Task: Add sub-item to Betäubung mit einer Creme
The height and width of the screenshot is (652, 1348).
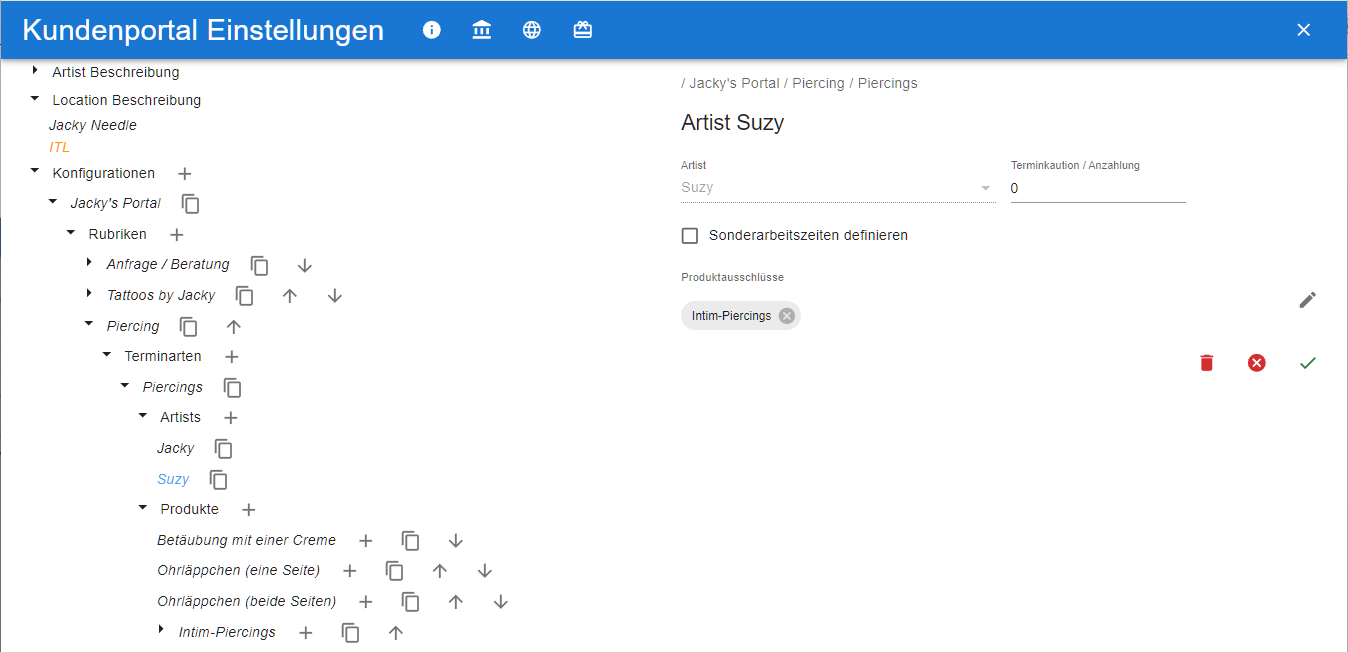Action: coord(365,541)
